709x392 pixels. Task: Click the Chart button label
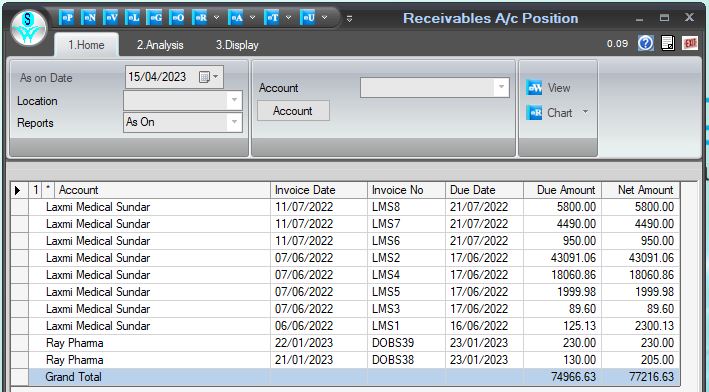[x=560, y=113]
